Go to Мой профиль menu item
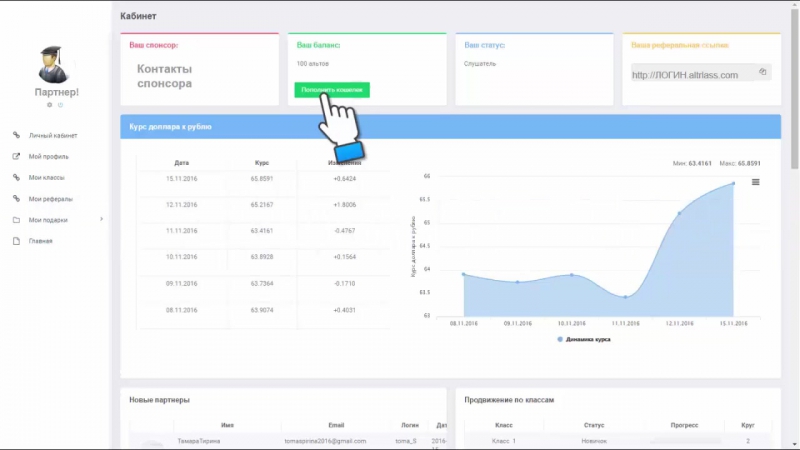The height and width of the screenshot is (450, 800). pyautogui.click(x=48, y=156)
